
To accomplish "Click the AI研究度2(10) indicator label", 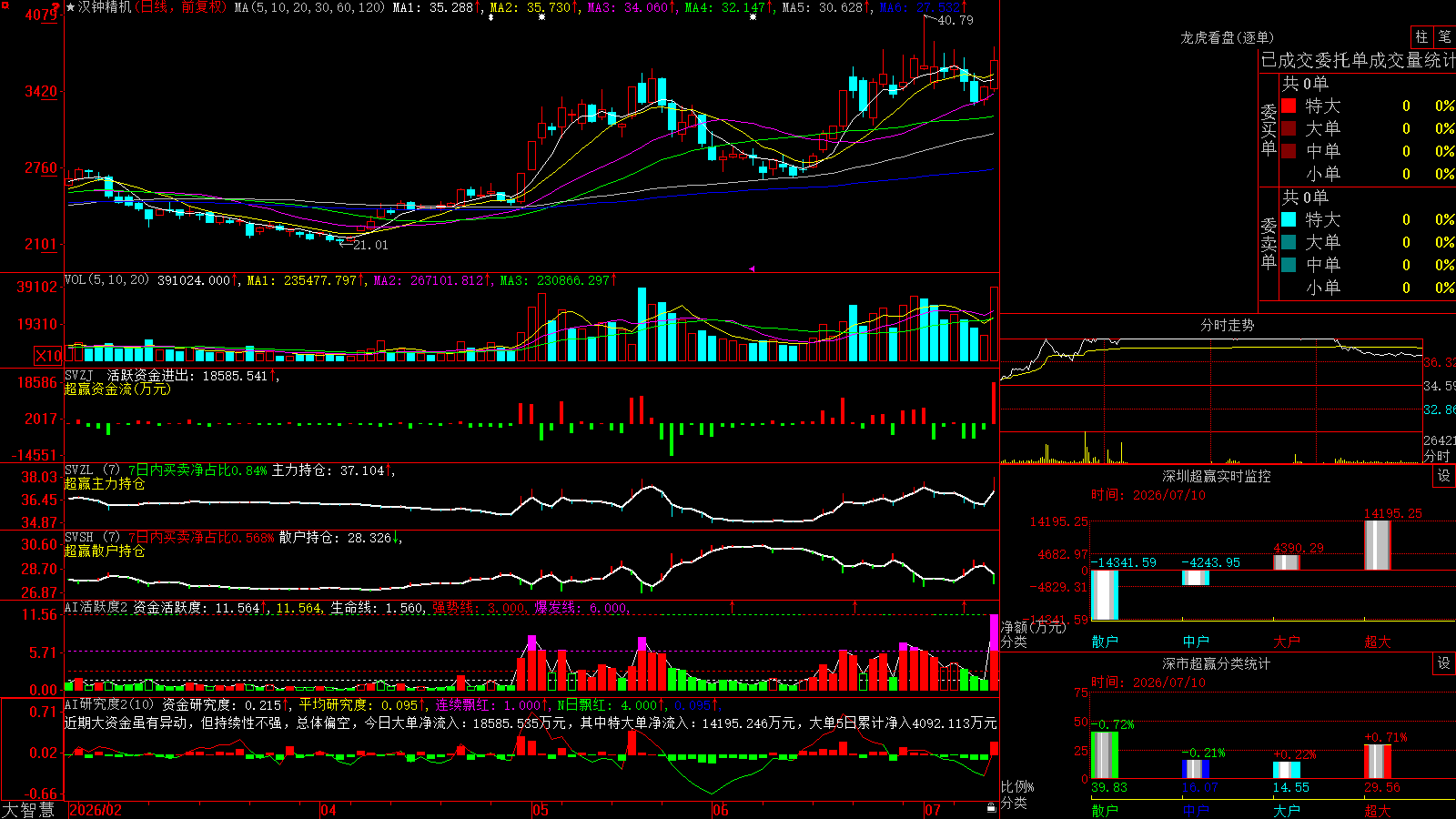I will pos(109,704).
